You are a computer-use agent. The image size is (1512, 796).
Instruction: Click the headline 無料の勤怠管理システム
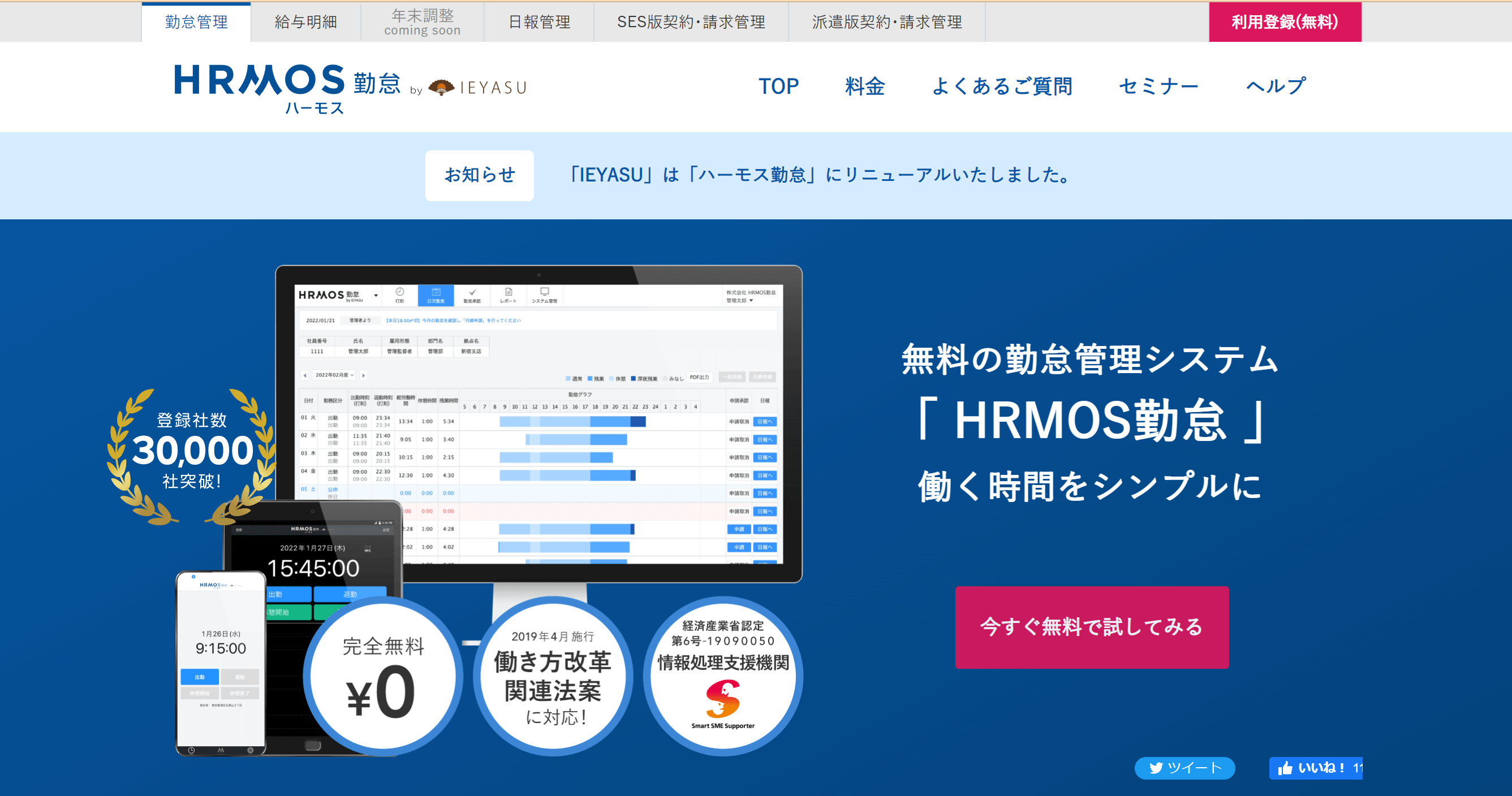click(1090, 358)
